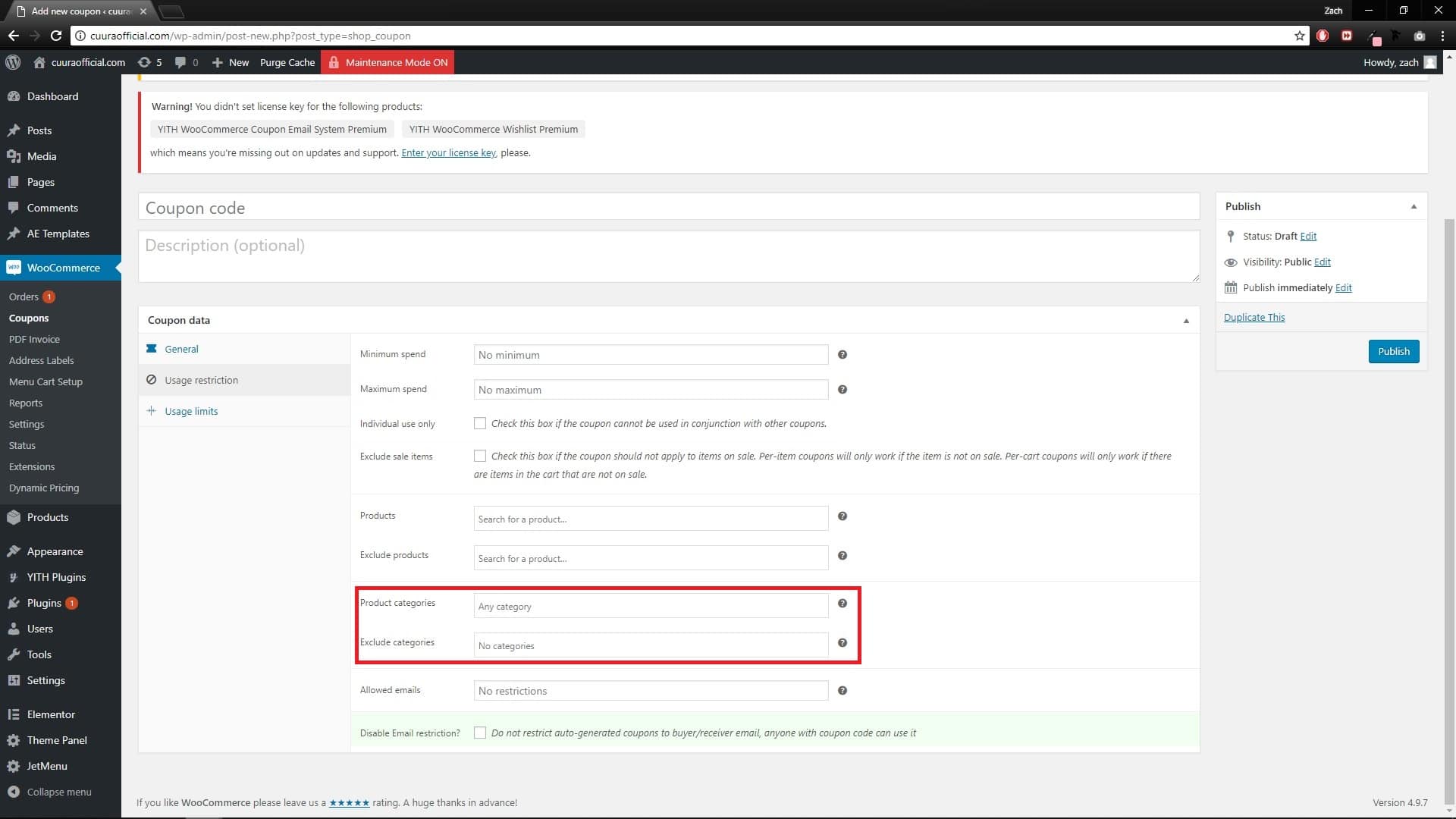Click Purge Cache in the admin bar

[x=287, y=62]
